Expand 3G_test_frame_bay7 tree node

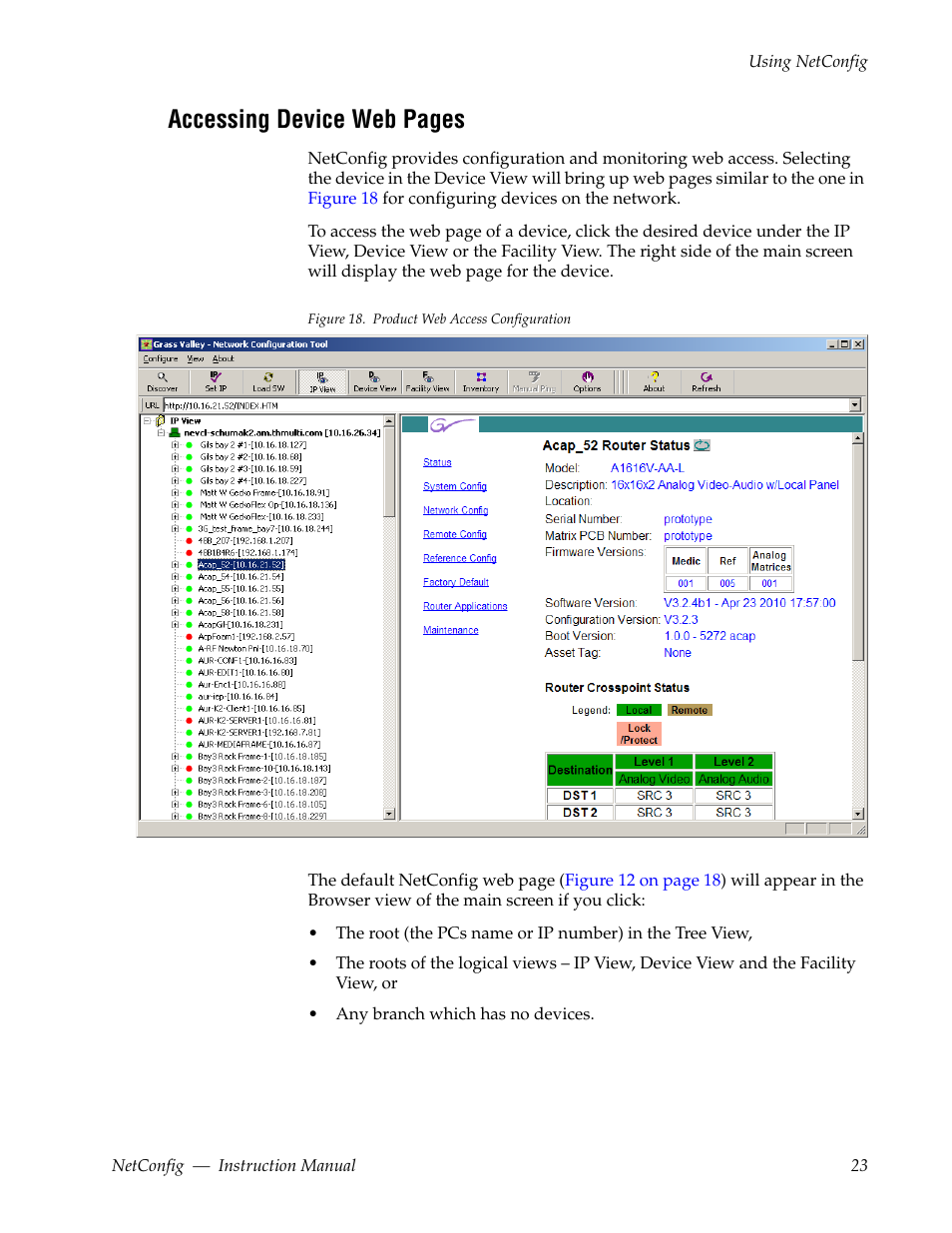pyautogui.click(x=175, y=529)
